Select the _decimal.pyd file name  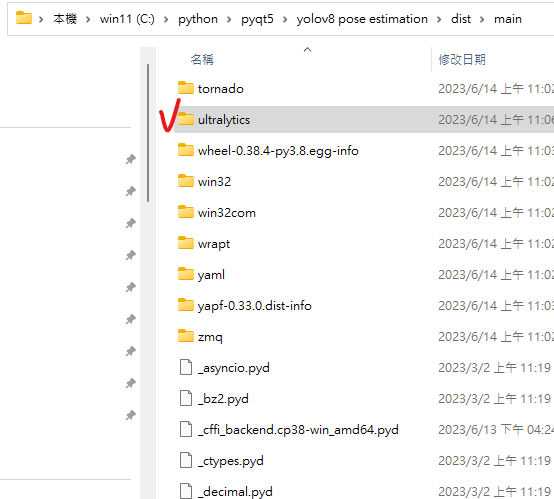coord(235,492)
